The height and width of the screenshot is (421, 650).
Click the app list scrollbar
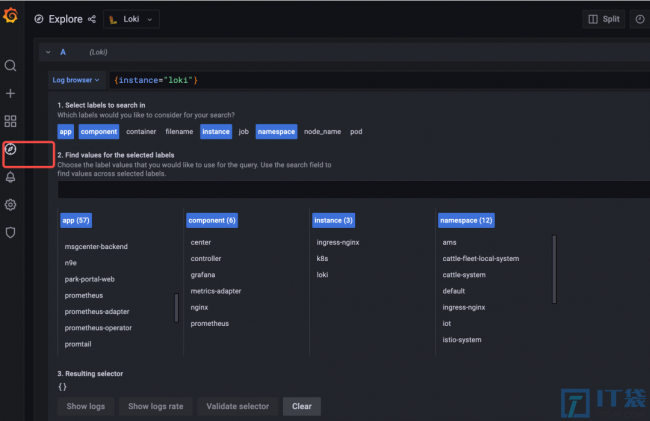[177, 308]
